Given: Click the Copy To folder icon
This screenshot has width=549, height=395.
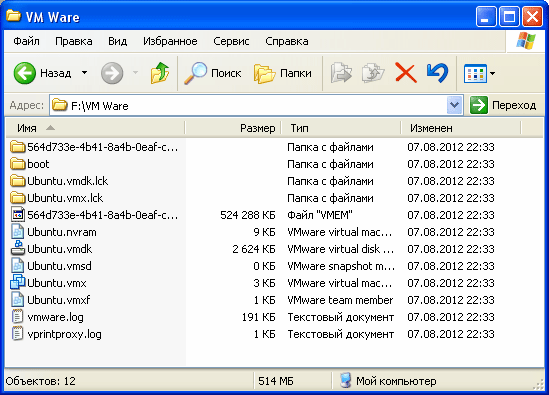Looking at the screenshot, I should click(x=373, y=73).
